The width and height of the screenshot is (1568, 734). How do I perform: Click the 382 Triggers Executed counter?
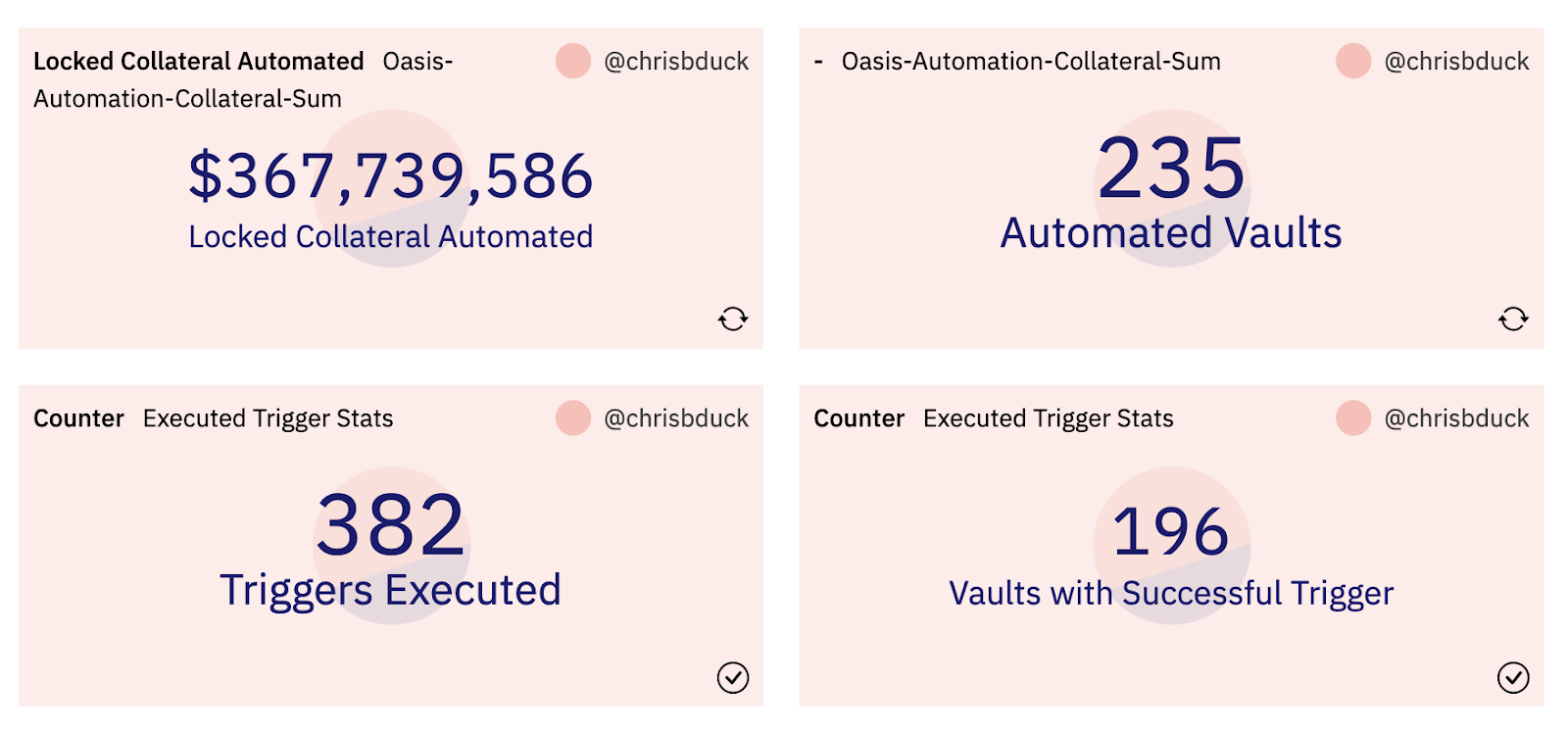tap(390, 525)
